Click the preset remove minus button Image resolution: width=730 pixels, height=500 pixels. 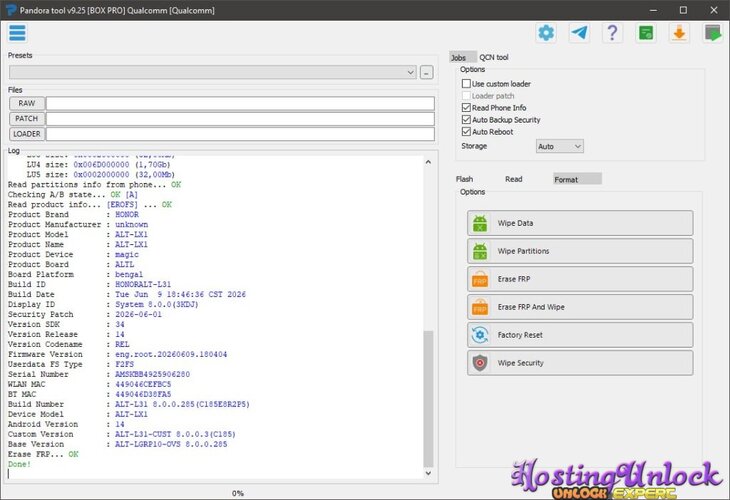point(426,72)
